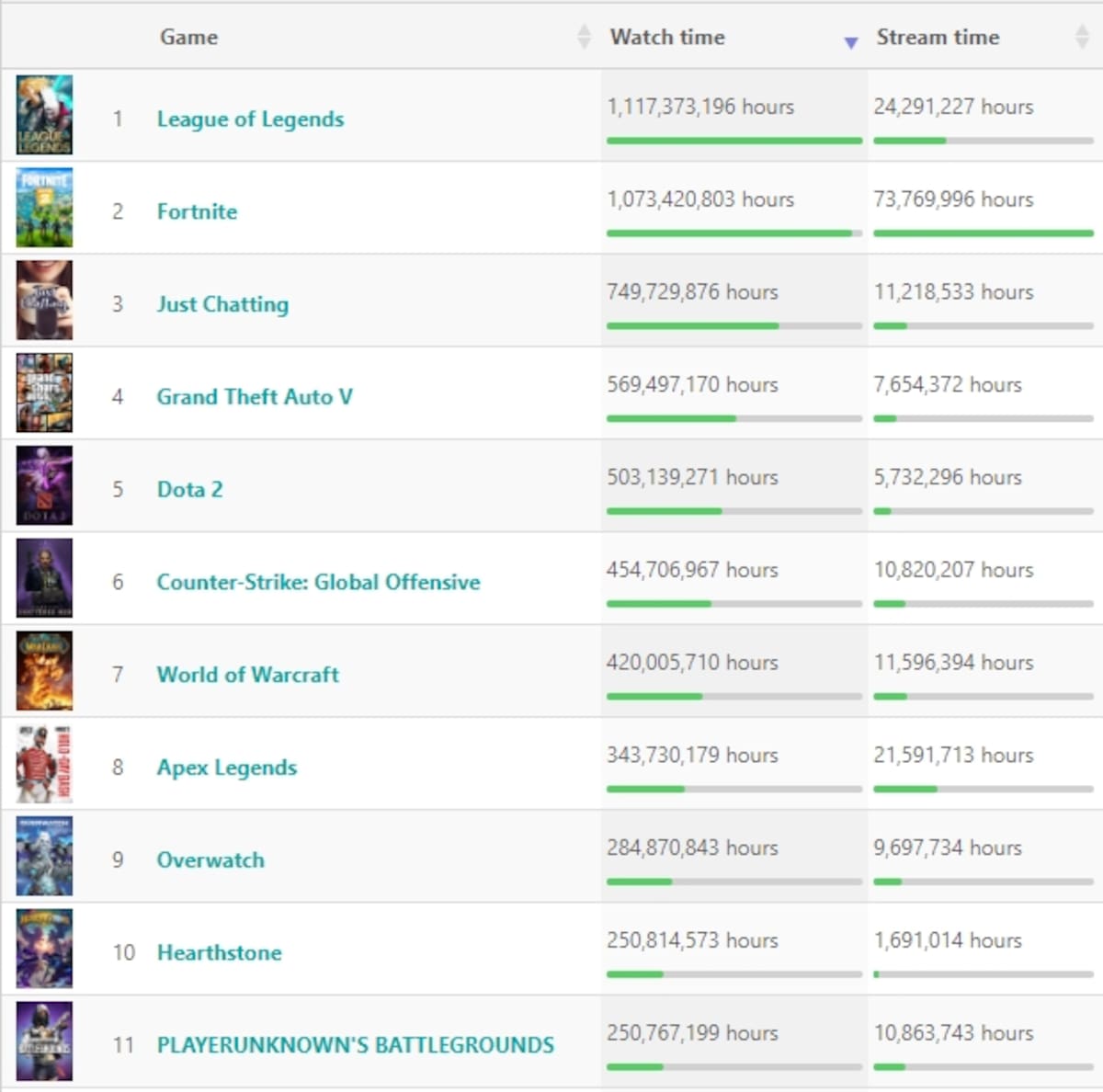
Task: Click the Grand Theft Auto V cover thumbnail
Action: click(x=44, y=392)
